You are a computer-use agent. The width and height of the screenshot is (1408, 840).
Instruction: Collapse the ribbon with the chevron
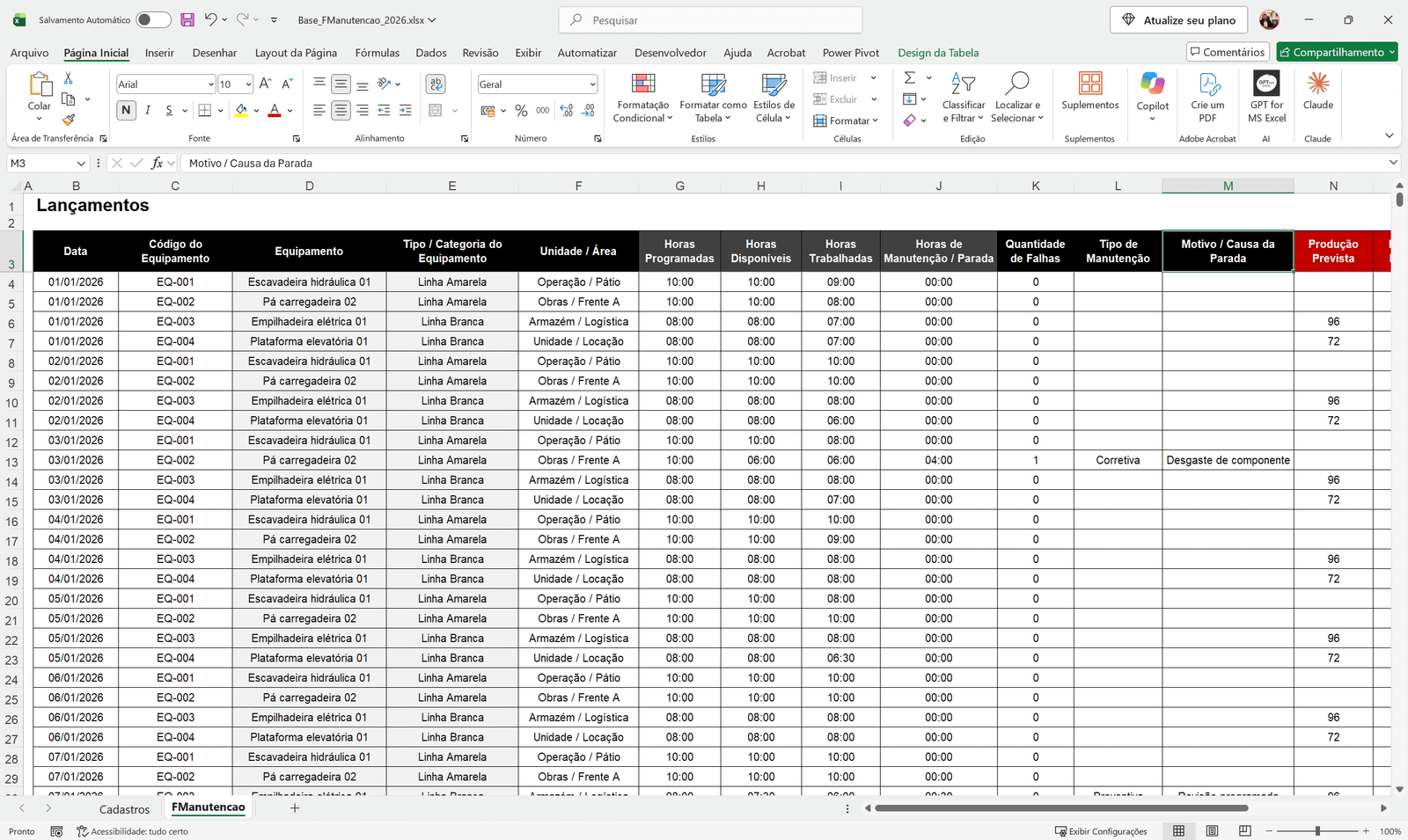coord(1390,135)
